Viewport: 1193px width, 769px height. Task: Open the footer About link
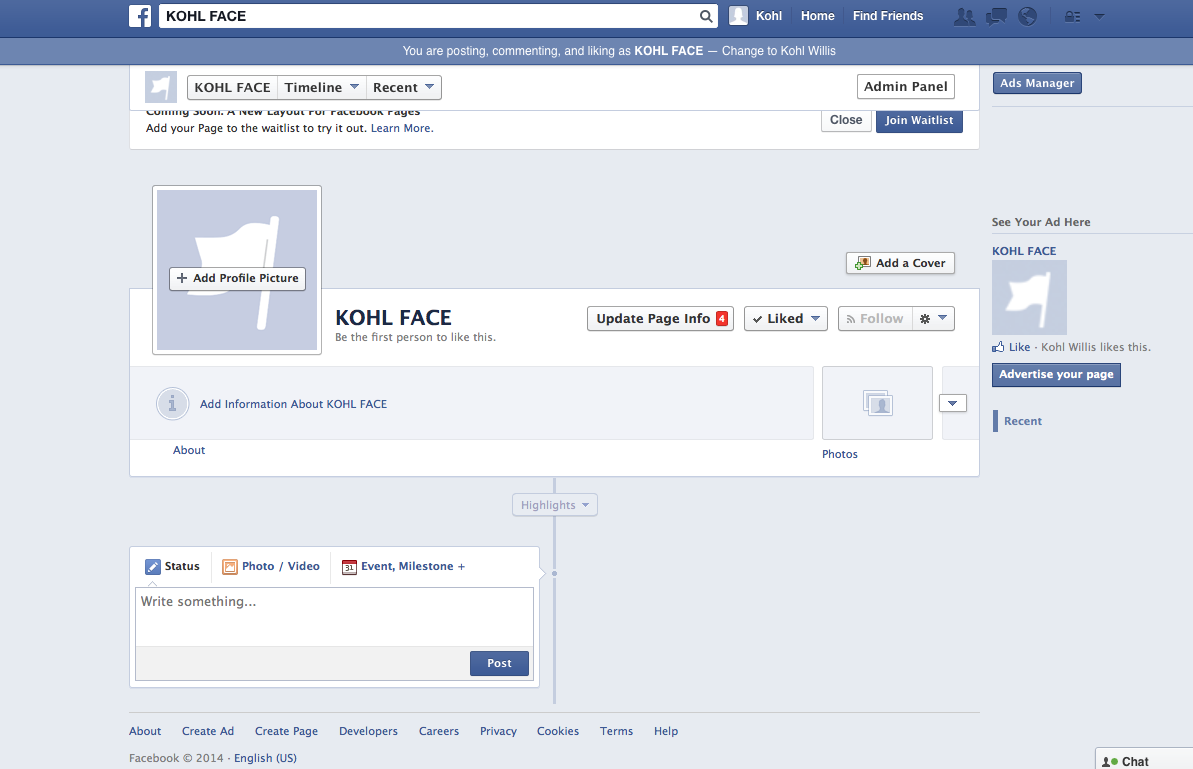(145, 731)
